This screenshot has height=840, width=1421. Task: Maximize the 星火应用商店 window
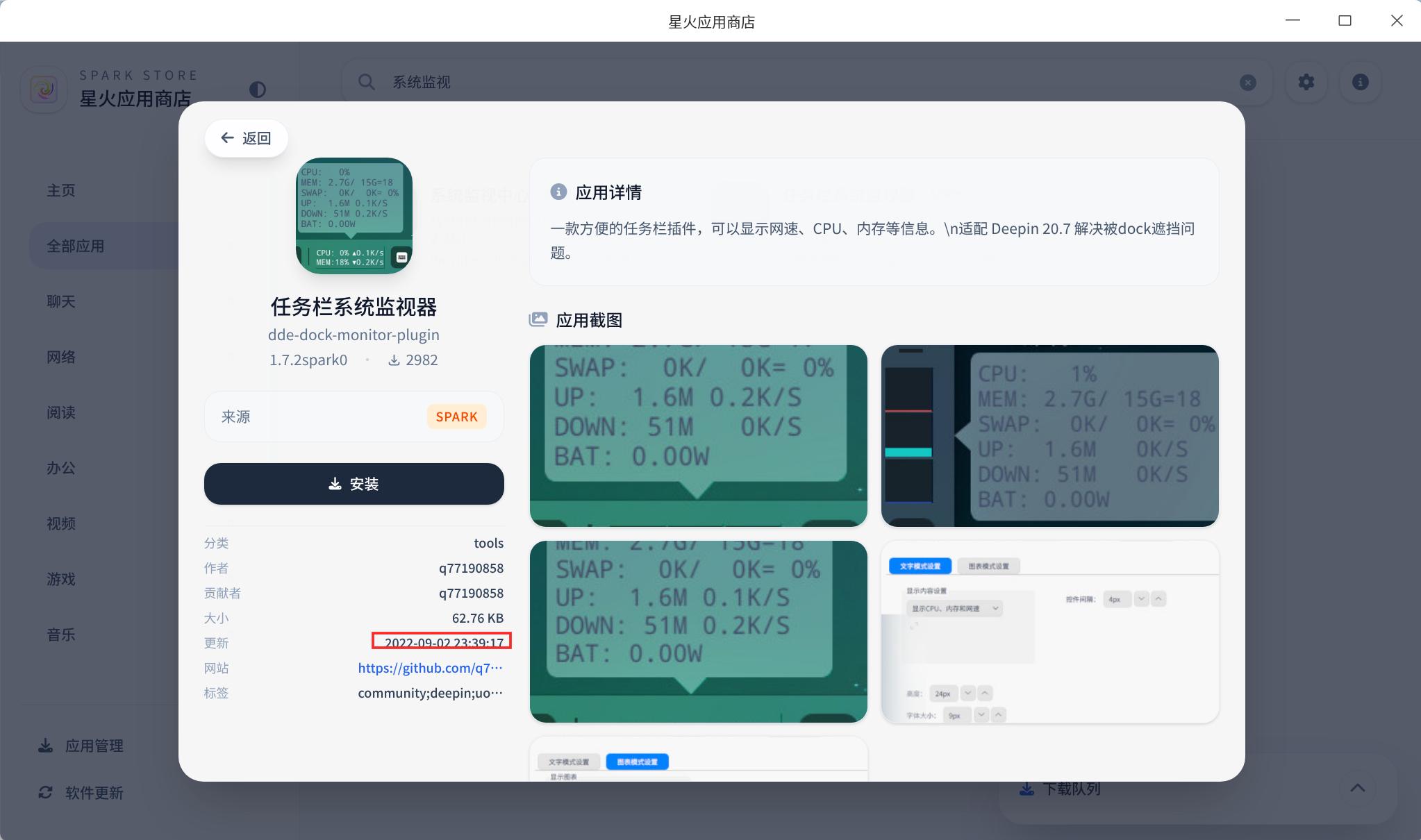(1345, 21)
